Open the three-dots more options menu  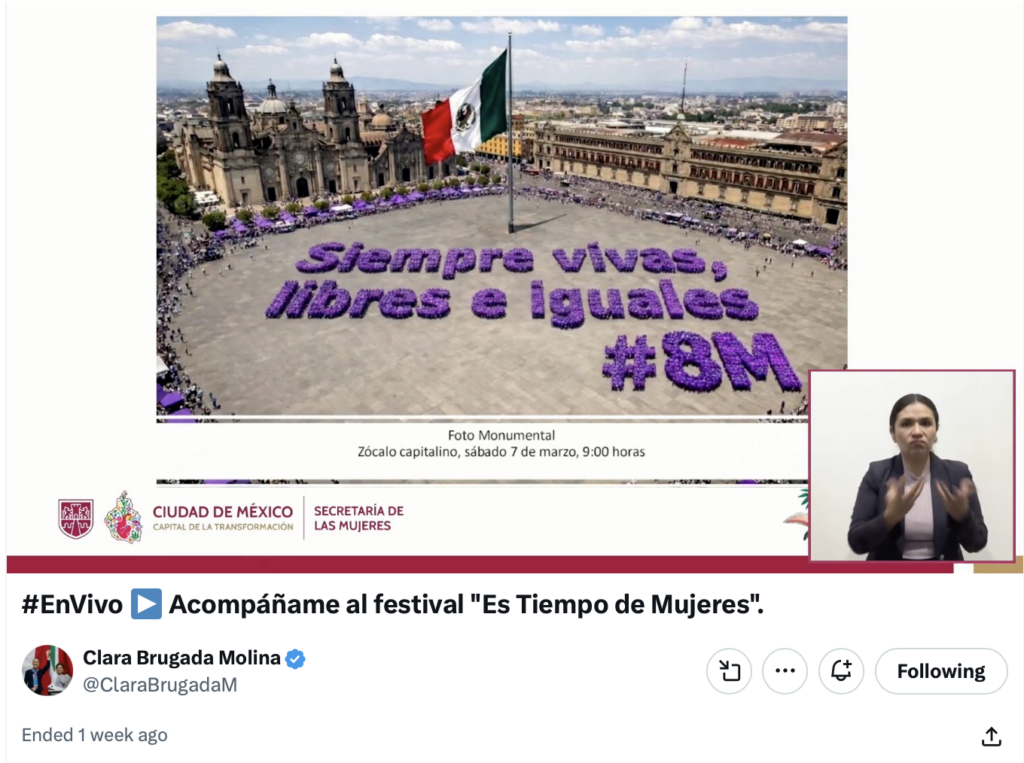[x=785, y=671]
